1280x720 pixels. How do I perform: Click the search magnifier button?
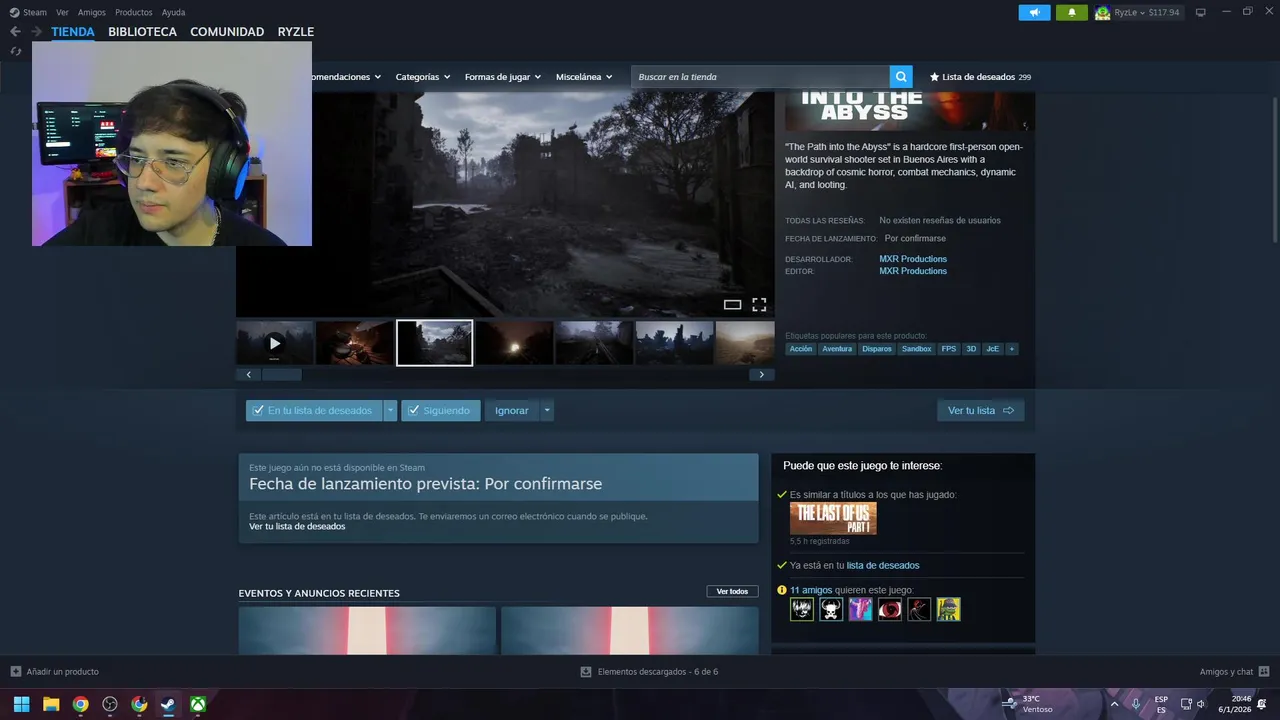tap(901, 77)
